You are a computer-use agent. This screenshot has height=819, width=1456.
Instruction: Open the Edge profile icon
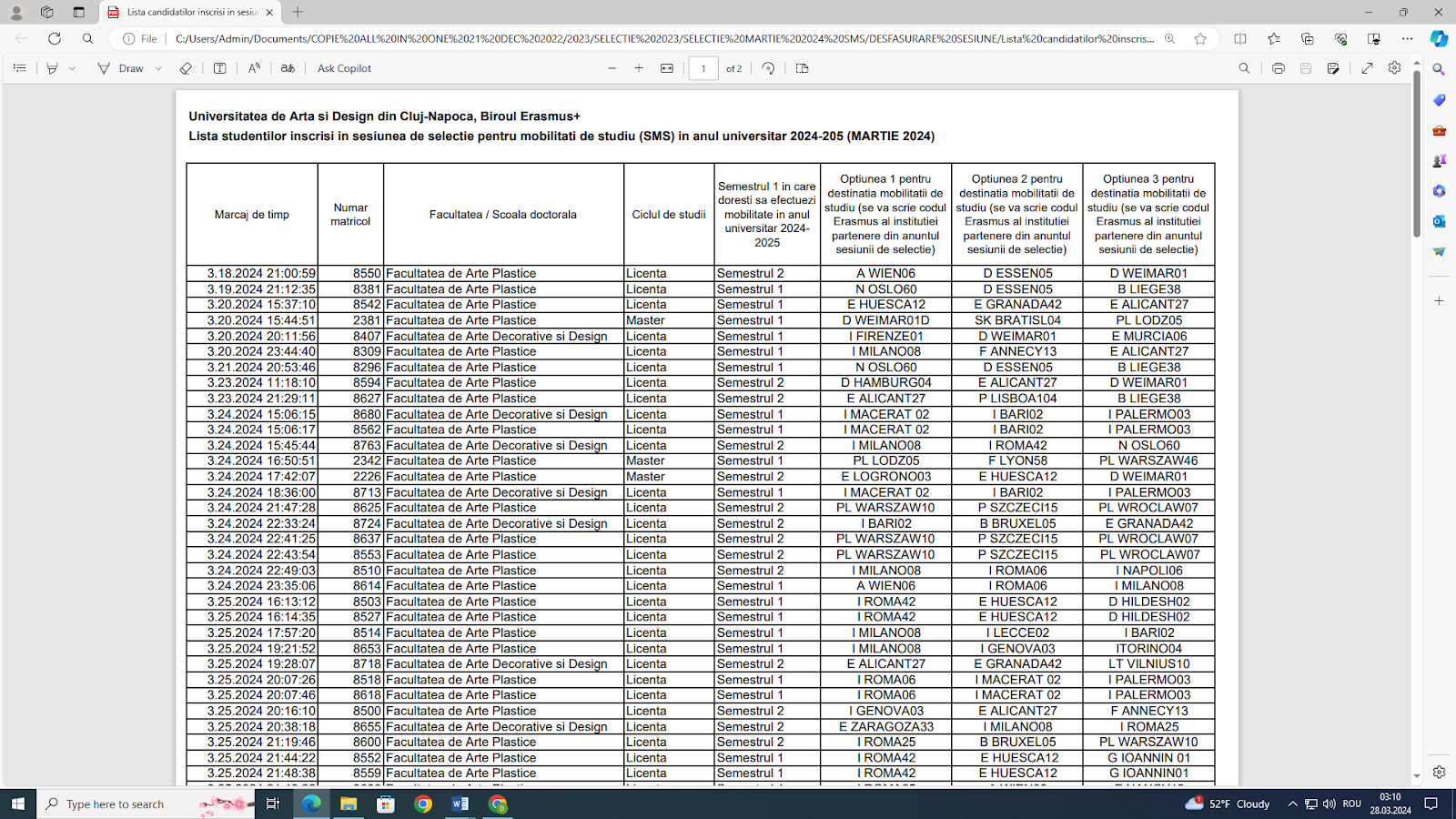click(16, 12)
